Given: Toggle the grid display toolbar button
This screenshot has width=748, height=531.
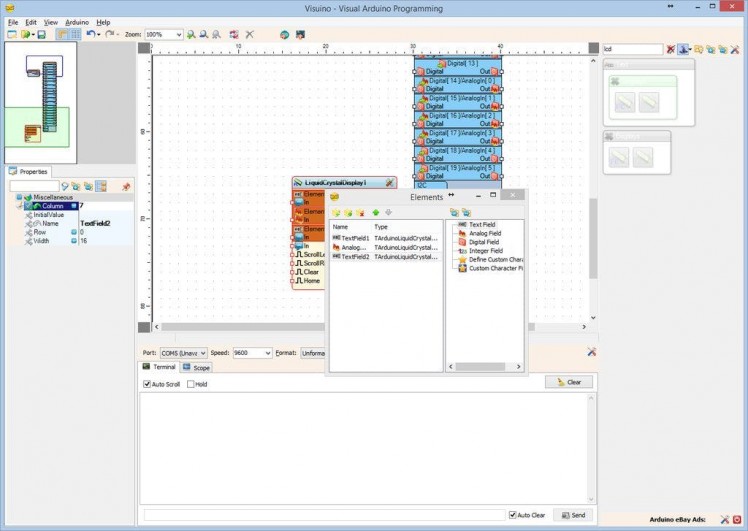Looking at the screenshot, I should (x=76, y=34).
